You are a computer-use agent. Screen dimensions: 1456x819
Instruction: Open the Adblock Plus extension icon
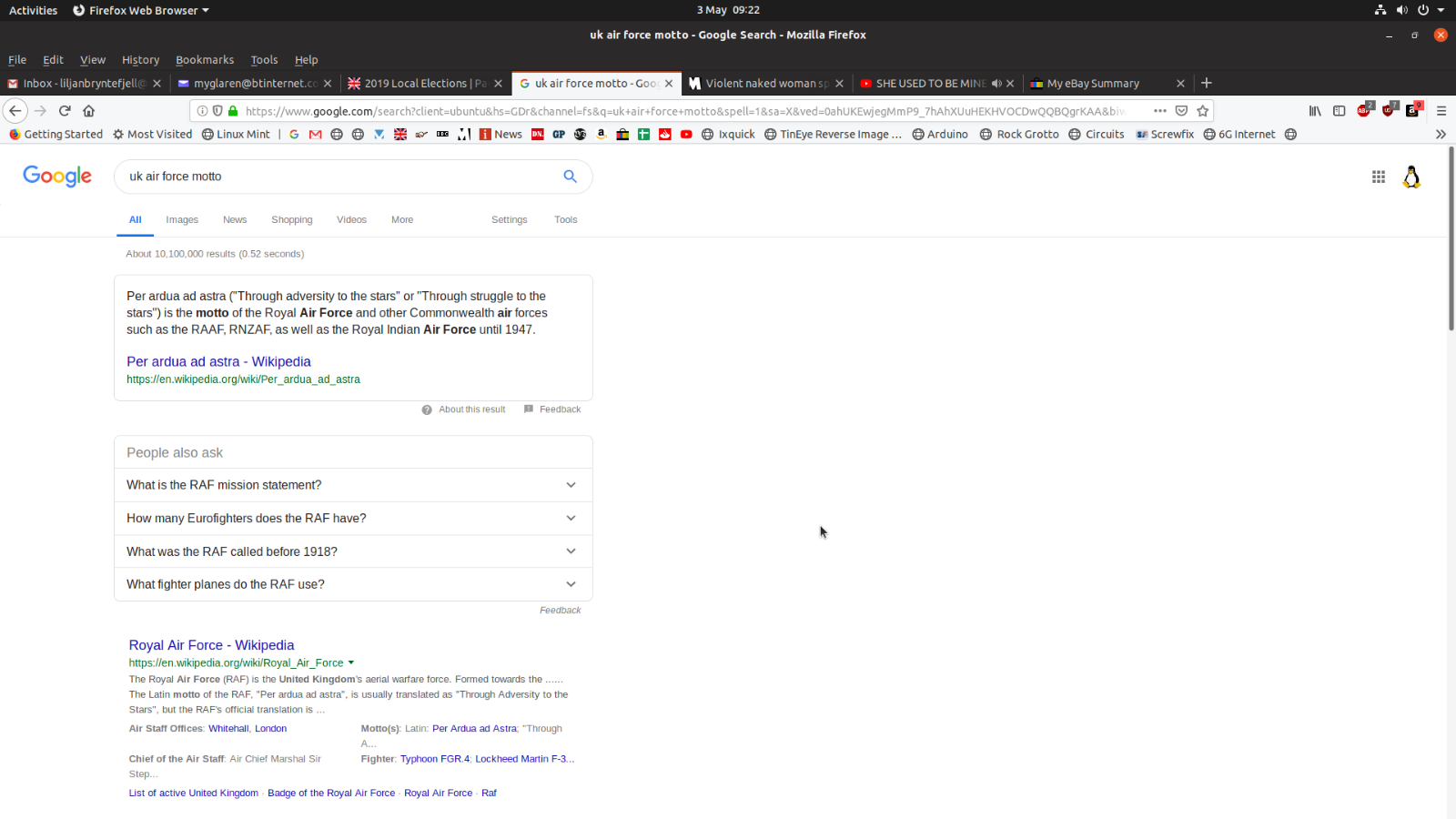(x=1364, y=110)
